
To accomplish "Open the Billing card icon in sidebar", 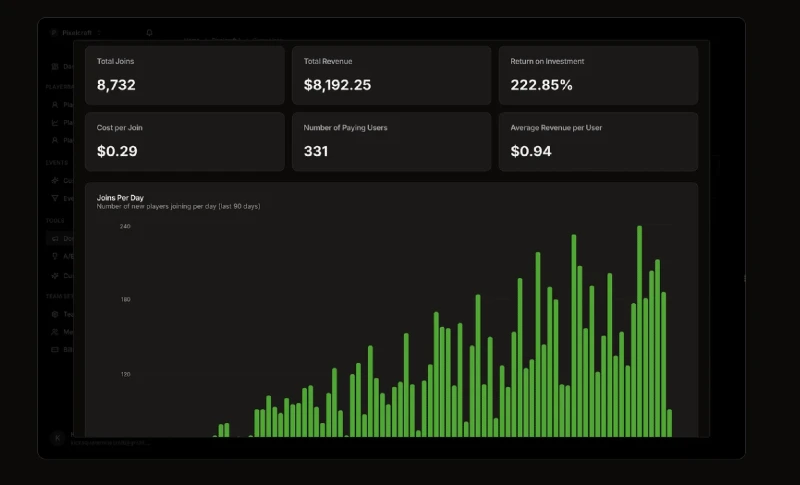I will point(55,350).
